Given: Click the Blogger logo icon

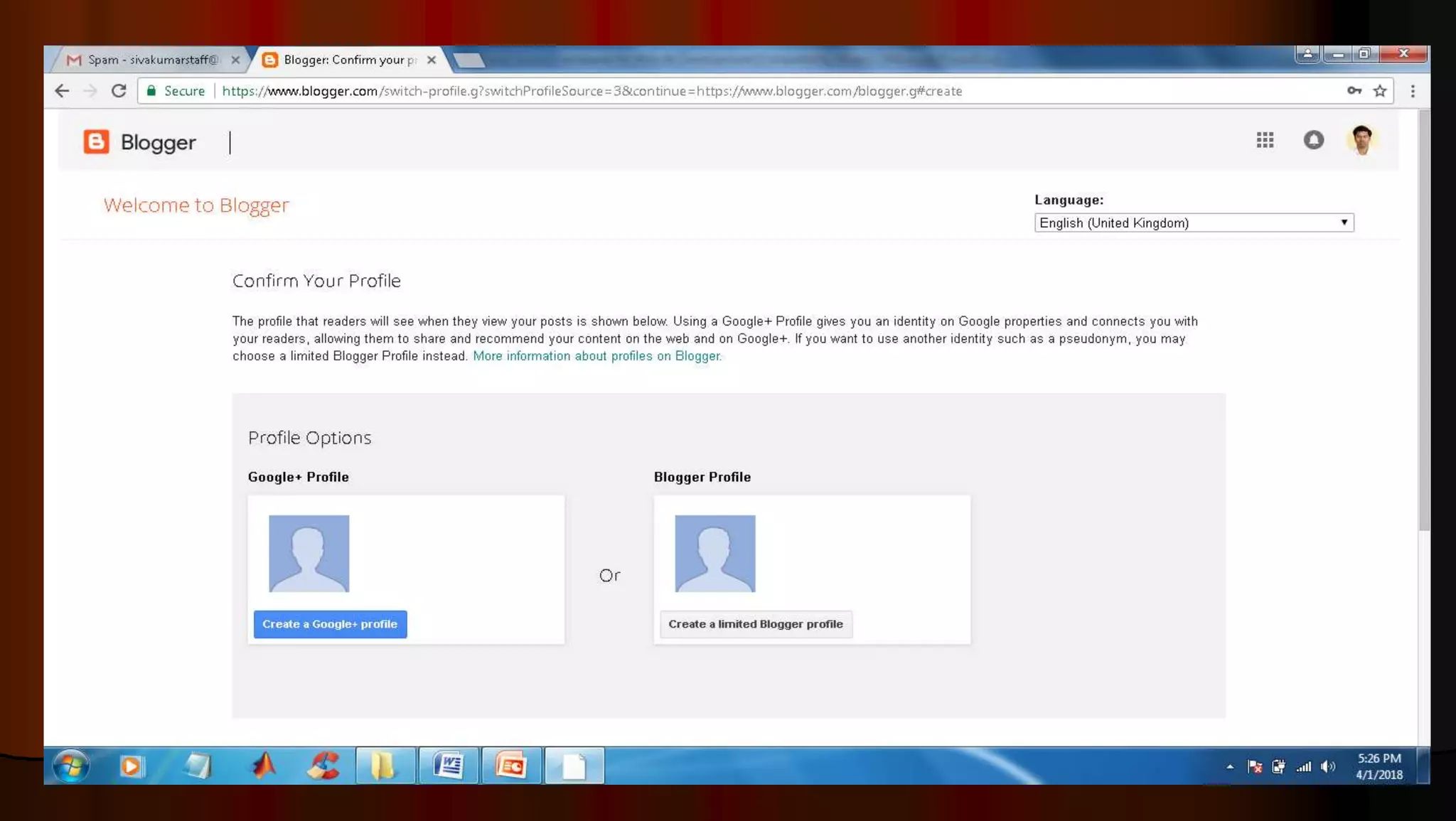Looking at the screenshot, I should click(96, 142).
